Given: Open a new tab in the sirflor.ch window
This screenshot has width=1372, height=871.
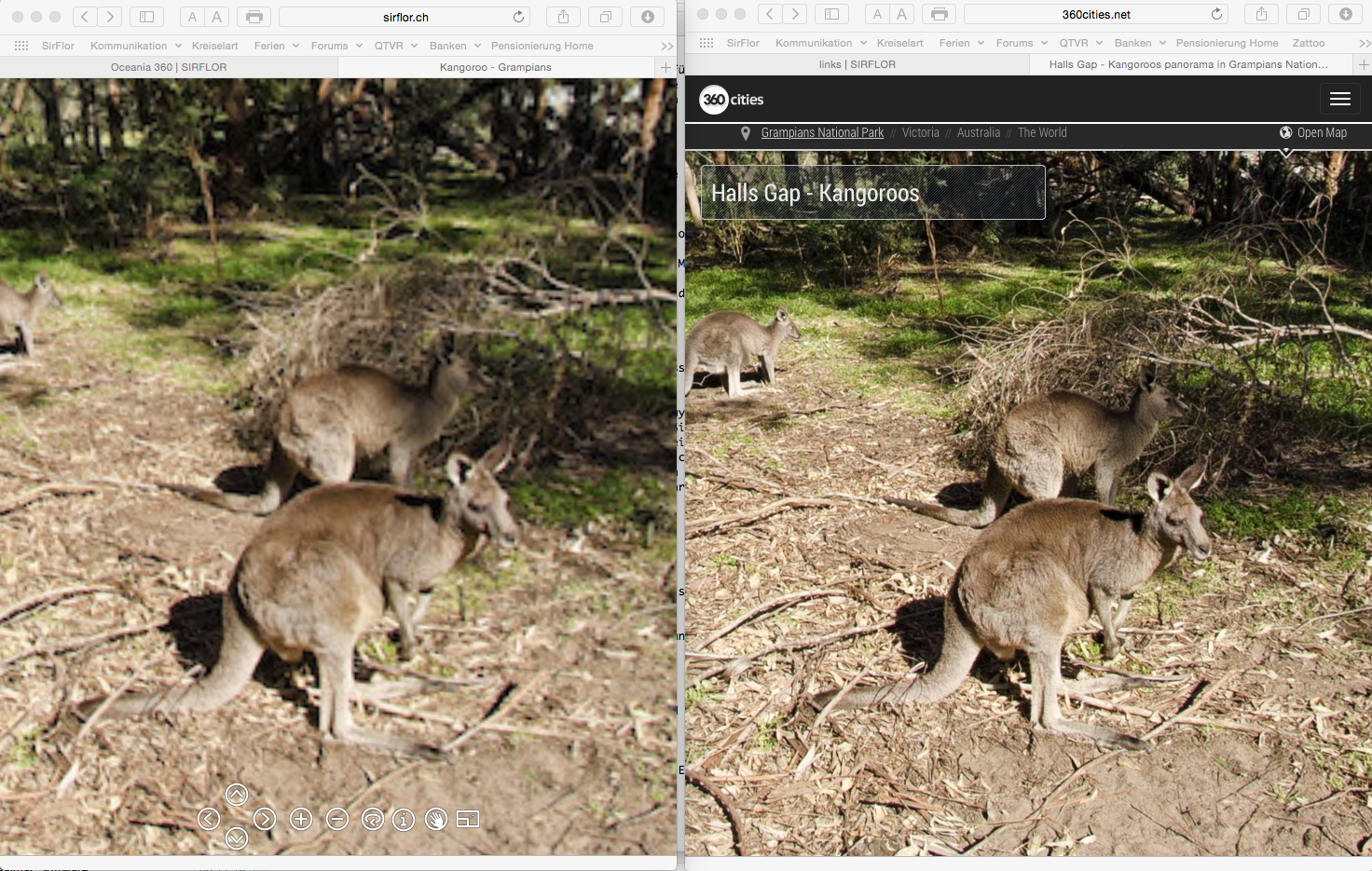Looking at the screenshot, I should pos(665,67).
